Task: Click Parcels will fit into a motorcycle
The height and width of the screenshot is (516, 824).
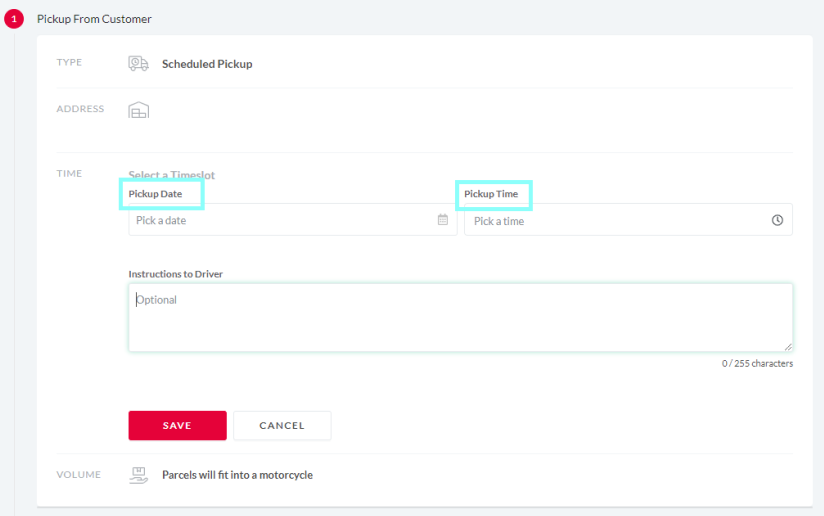Action: [238, 475]
